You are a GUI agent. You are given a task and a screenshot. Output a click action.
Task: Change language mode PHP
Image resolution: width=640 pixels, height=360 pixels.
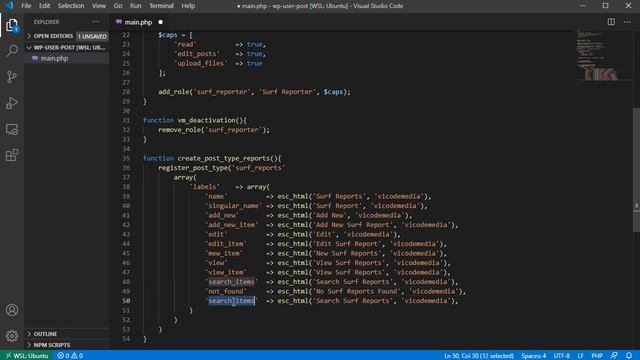coord(597,356)
